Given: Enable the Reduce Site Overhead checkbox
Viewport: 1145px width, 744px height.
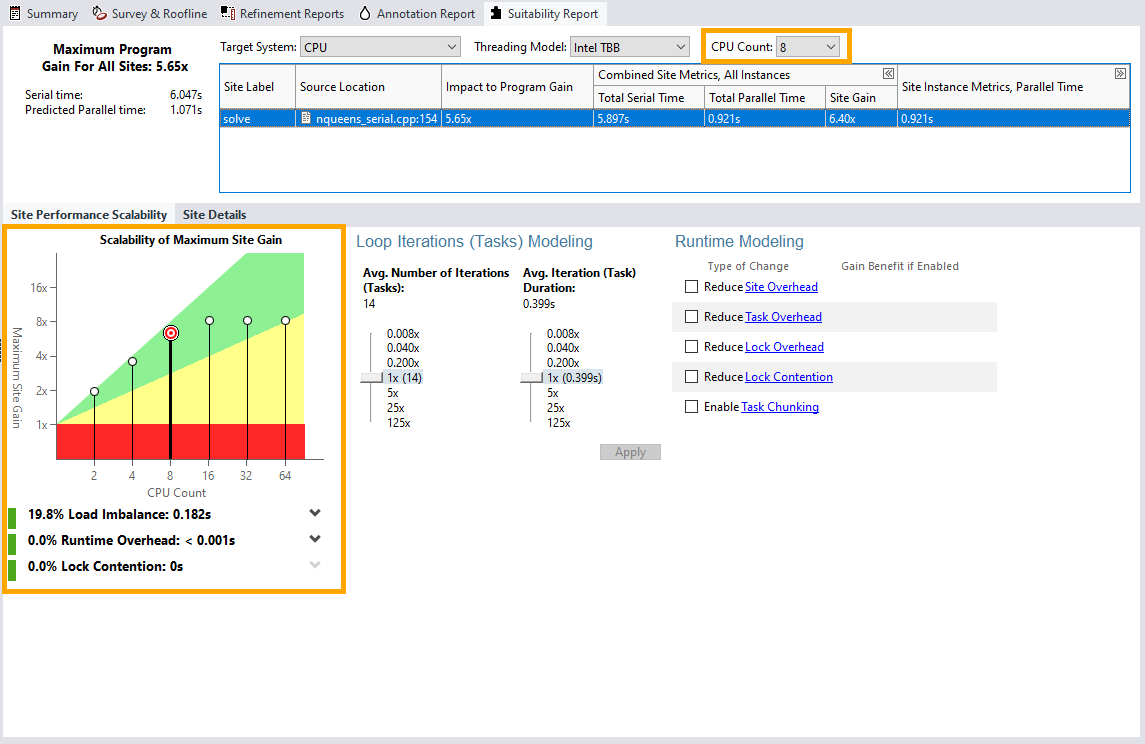Looking at the screenshot, I should tap(691, 287).
